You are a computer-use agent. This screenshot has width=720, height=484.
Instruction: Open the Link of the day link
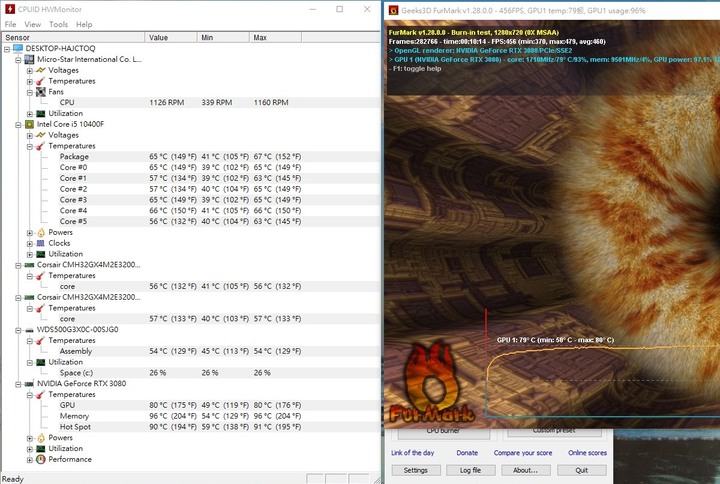tap(412, 453)
